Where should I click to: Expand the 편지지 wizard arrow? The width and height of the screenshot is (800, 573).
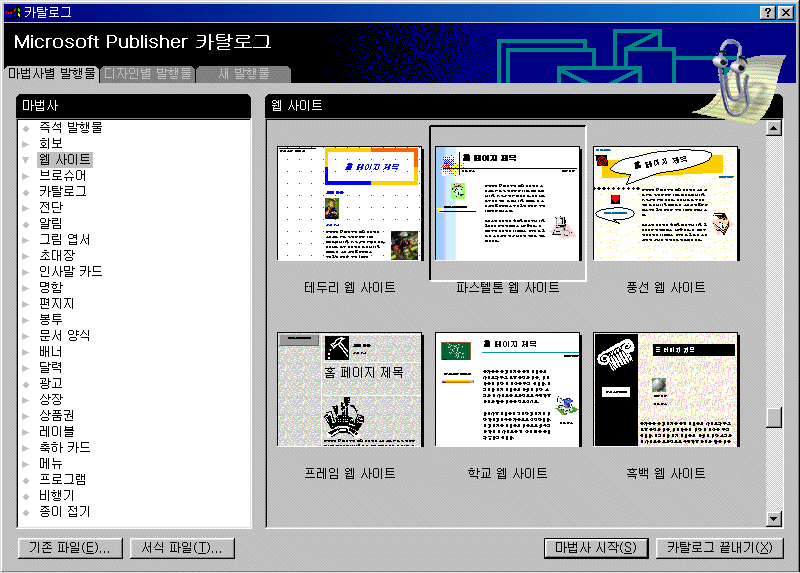click(26, 304)
